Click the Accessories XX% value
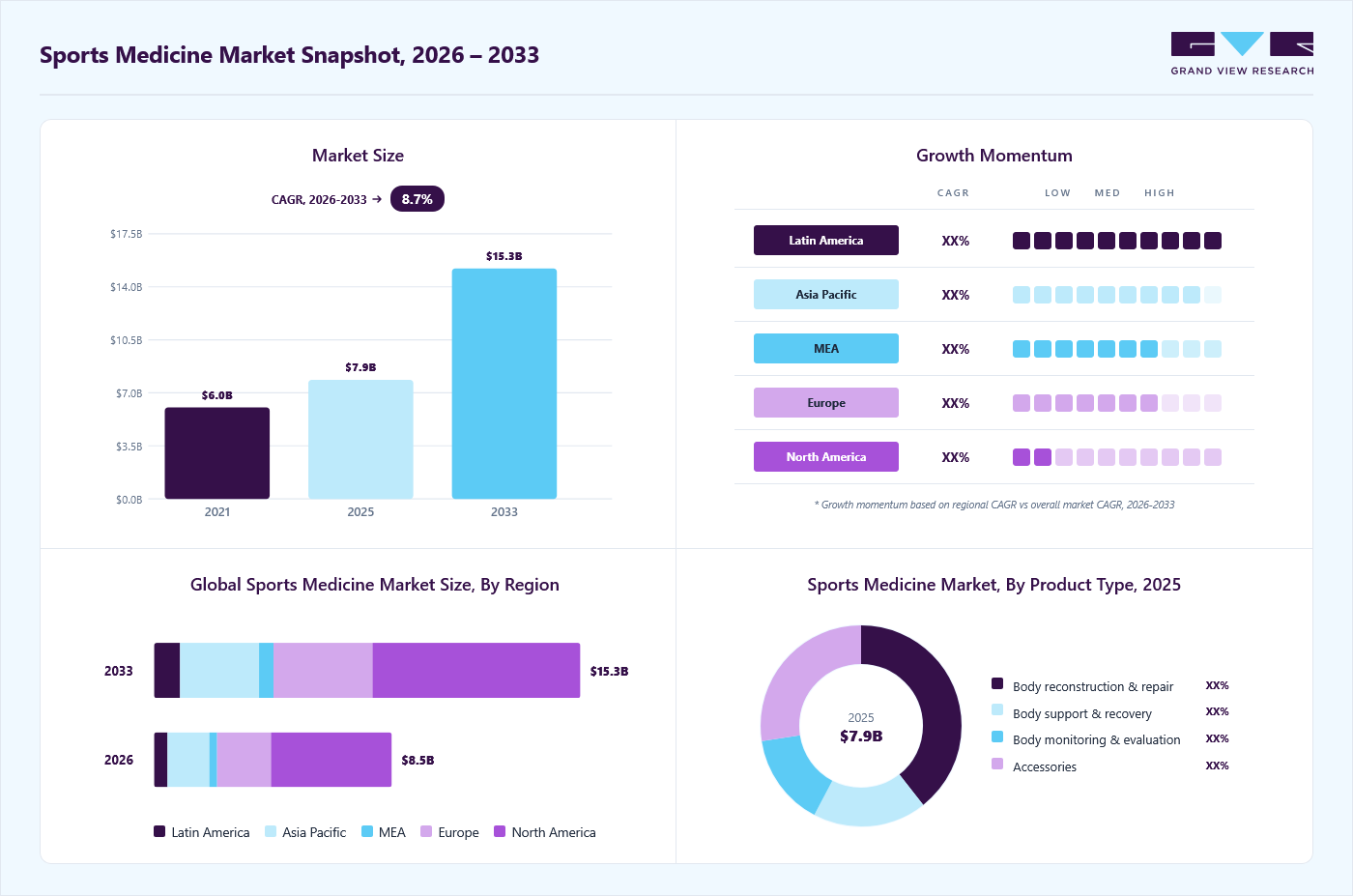 (x=1217, y=766)
